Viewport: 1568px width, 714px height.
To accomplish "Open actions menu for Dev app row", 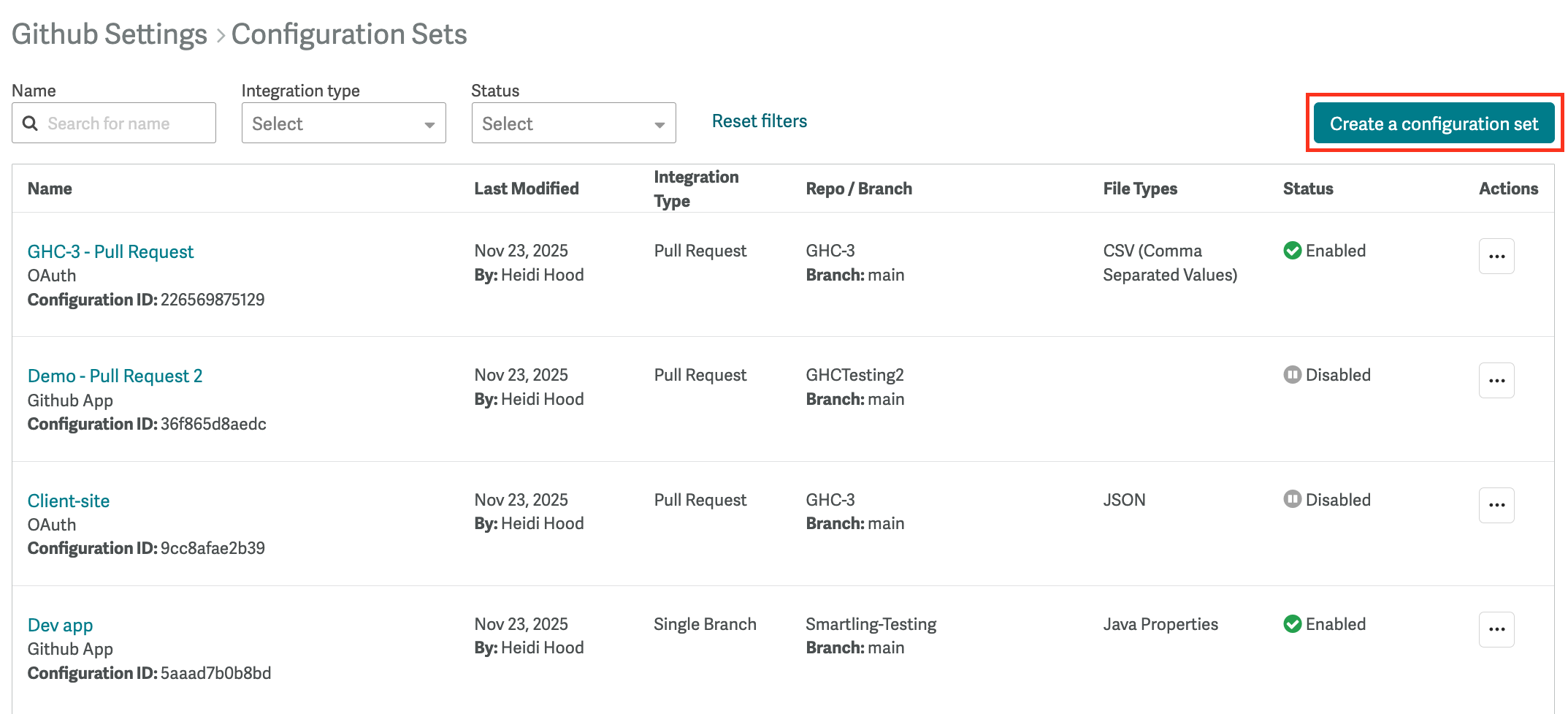I will tap(1496, 629).
